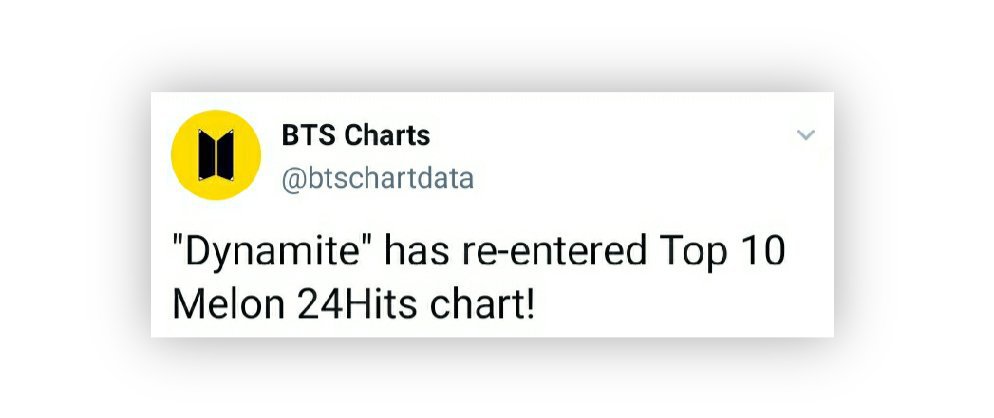Click the black BTS logo inside the avatar
The width and height of the screenshot is (994, 418).
click(x=216, y=155)
